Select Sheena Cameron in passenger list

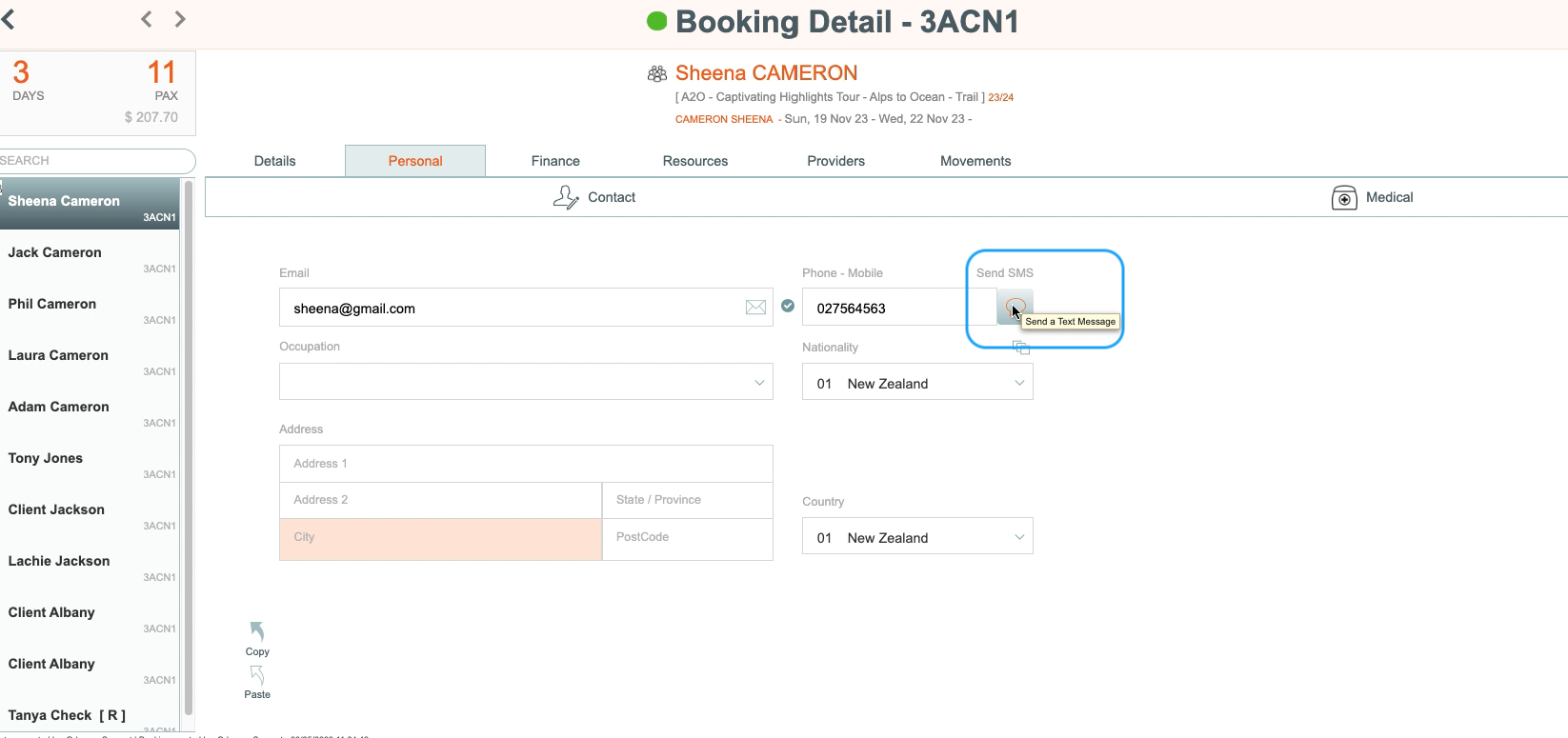[x=90, y=204]
